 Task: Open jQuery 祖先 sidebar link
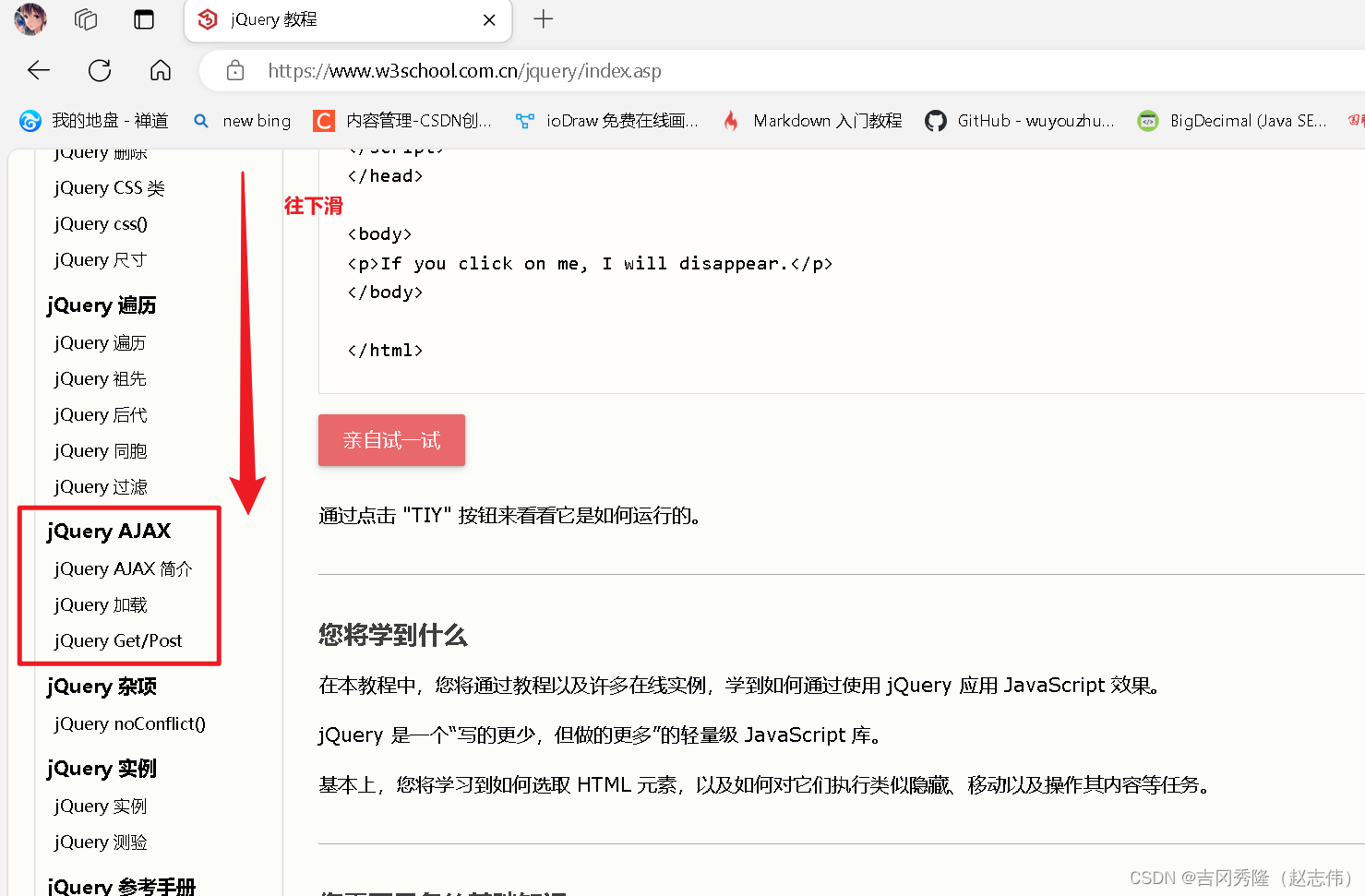[x=100, y=379]
